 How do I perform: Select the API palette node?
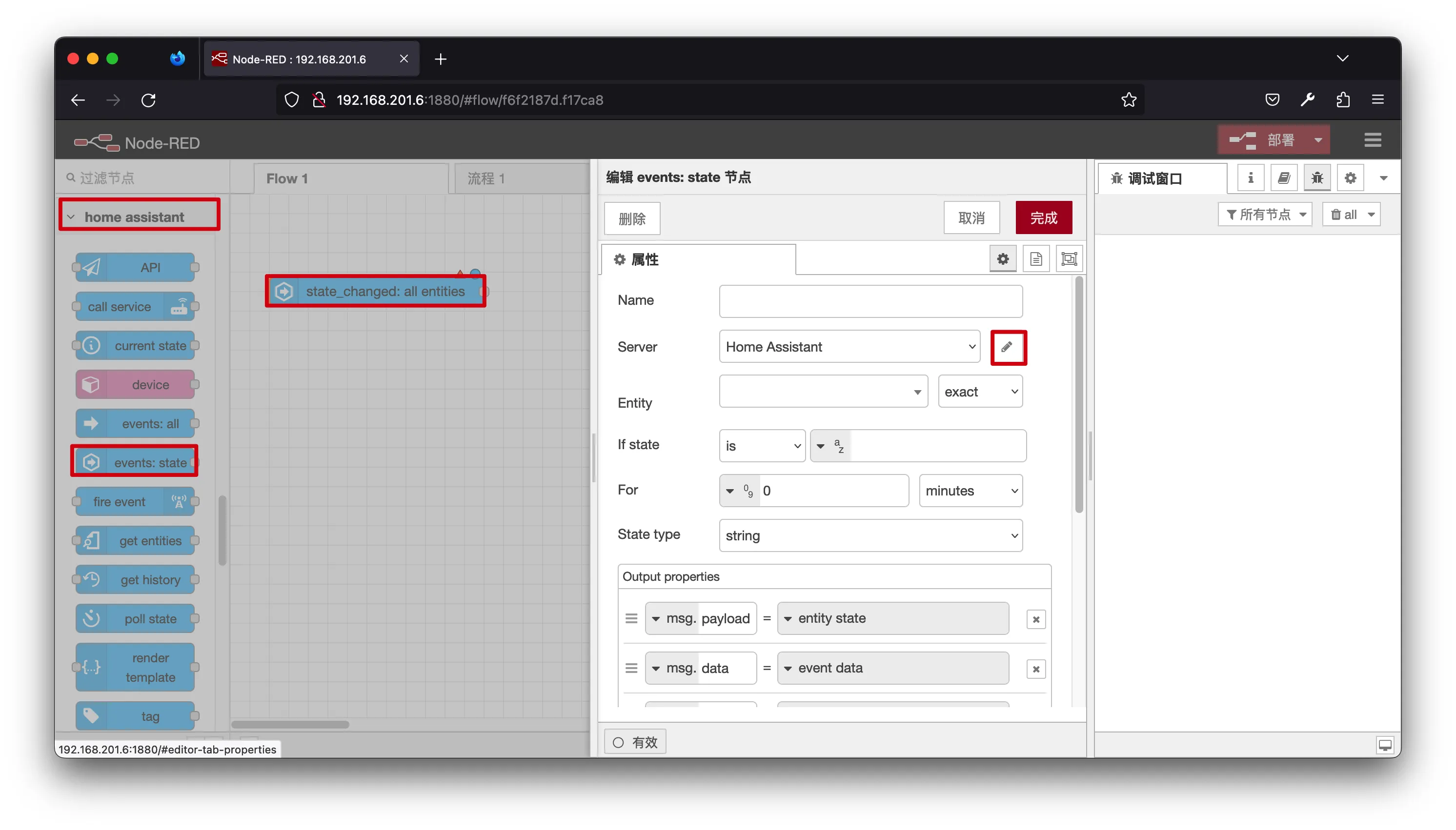(x=135, y=267)
